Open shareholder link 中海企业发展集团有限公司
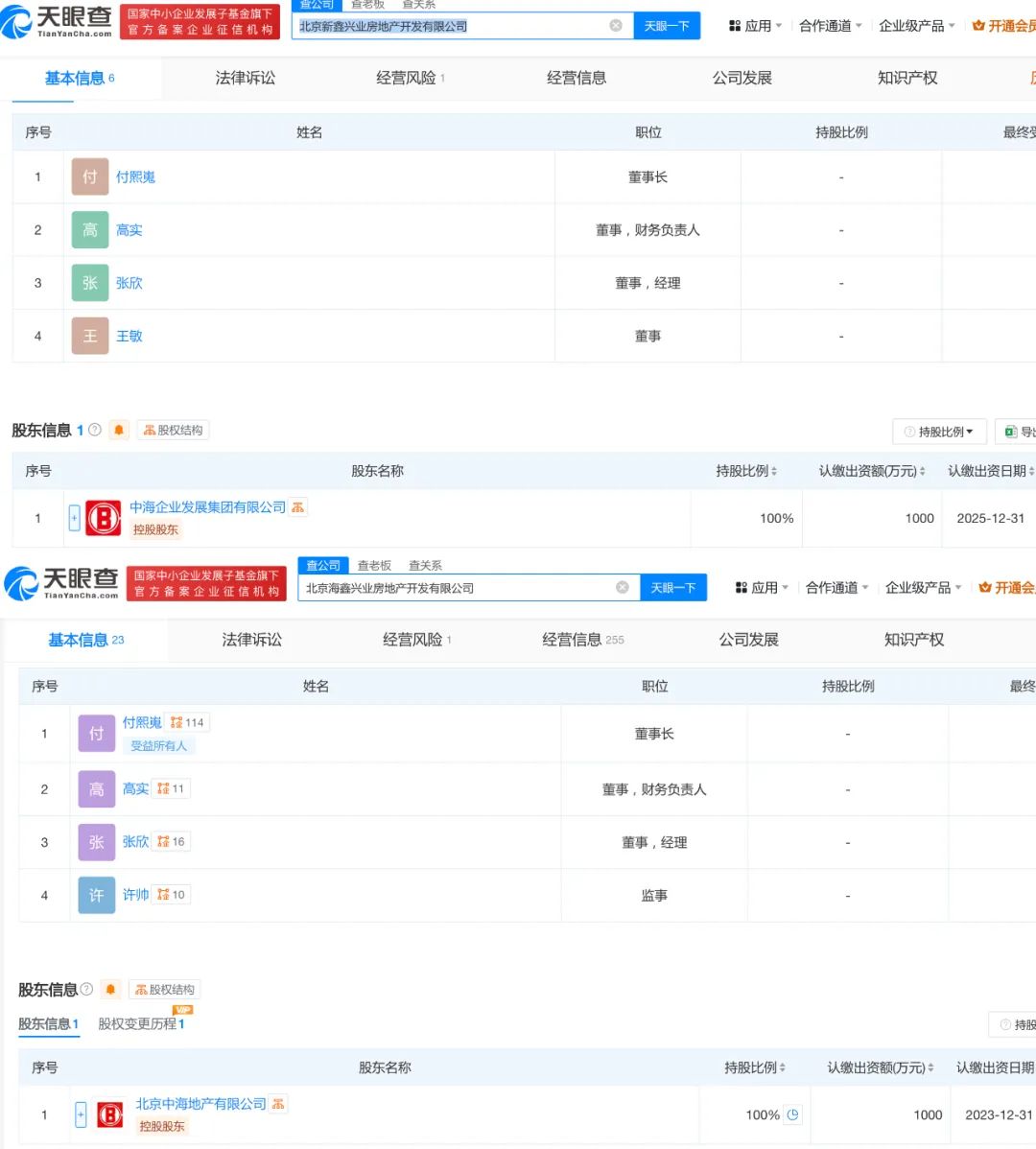 207,507
